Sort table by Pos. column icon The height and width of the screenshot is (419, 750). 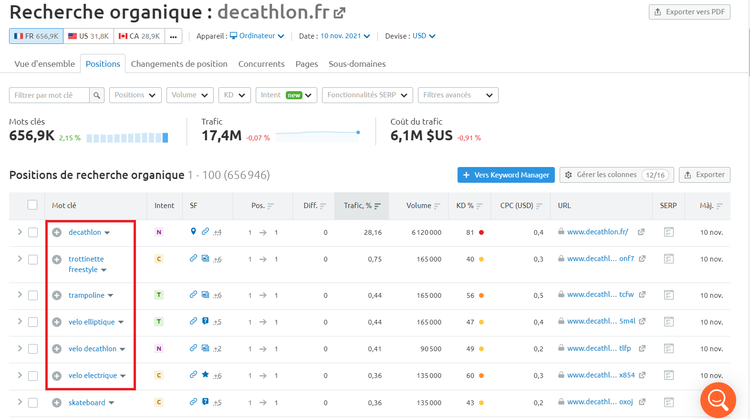point(271,206)
